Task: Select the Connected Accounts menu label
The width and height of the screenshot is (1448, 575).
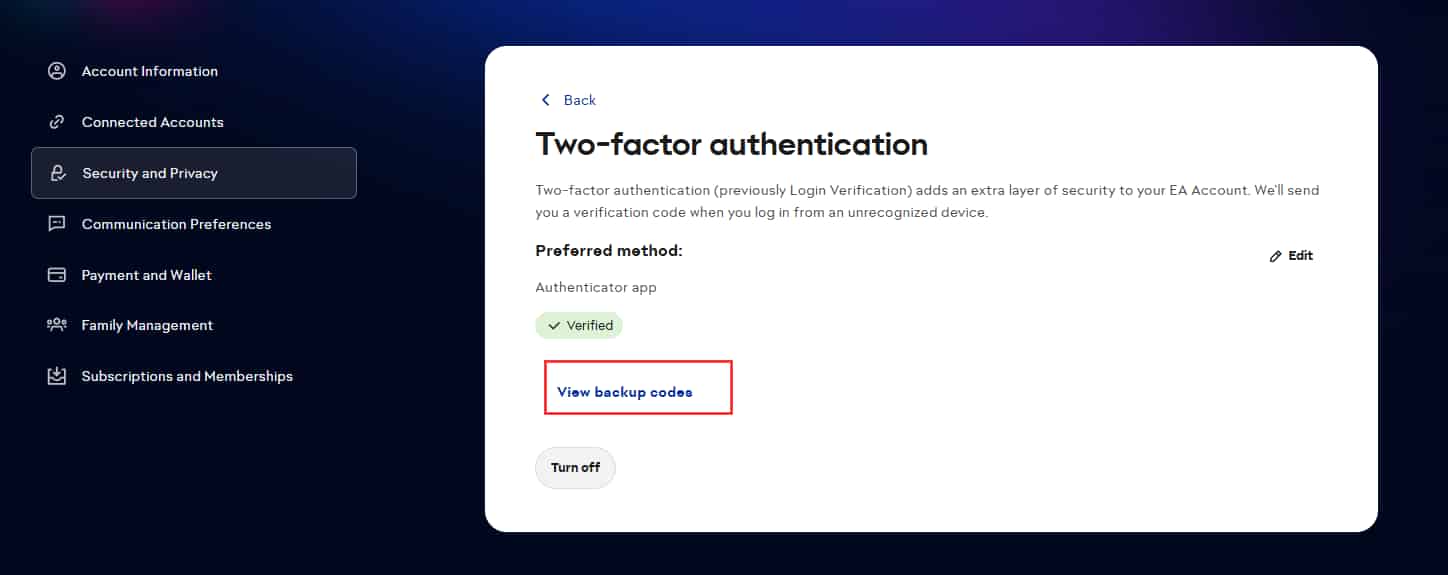Action: pyautogui.click(x=153, y=122)
